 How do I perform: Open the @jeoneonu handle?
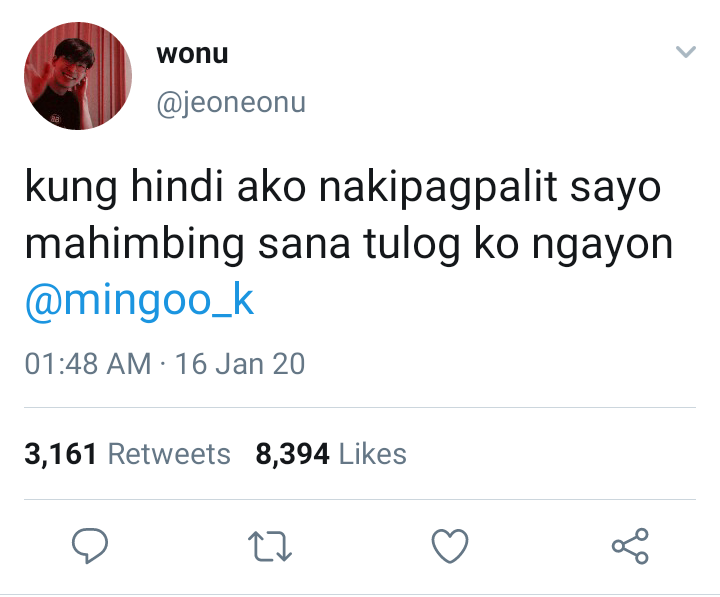pos(231,103)
